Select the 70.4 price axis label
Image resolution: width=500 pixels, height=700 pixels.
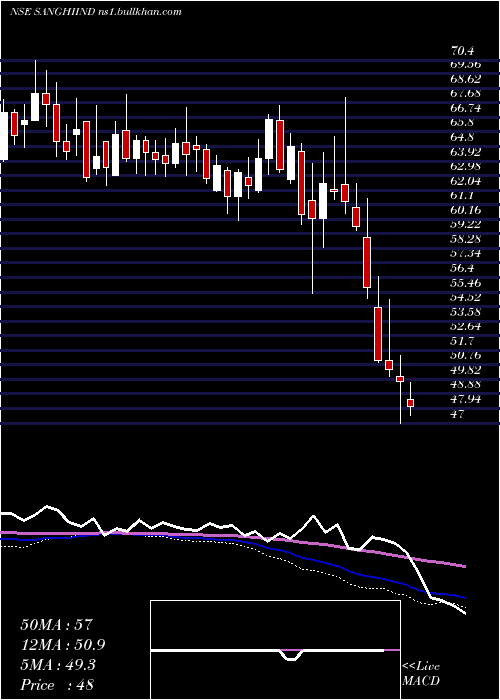coord(462,50)
